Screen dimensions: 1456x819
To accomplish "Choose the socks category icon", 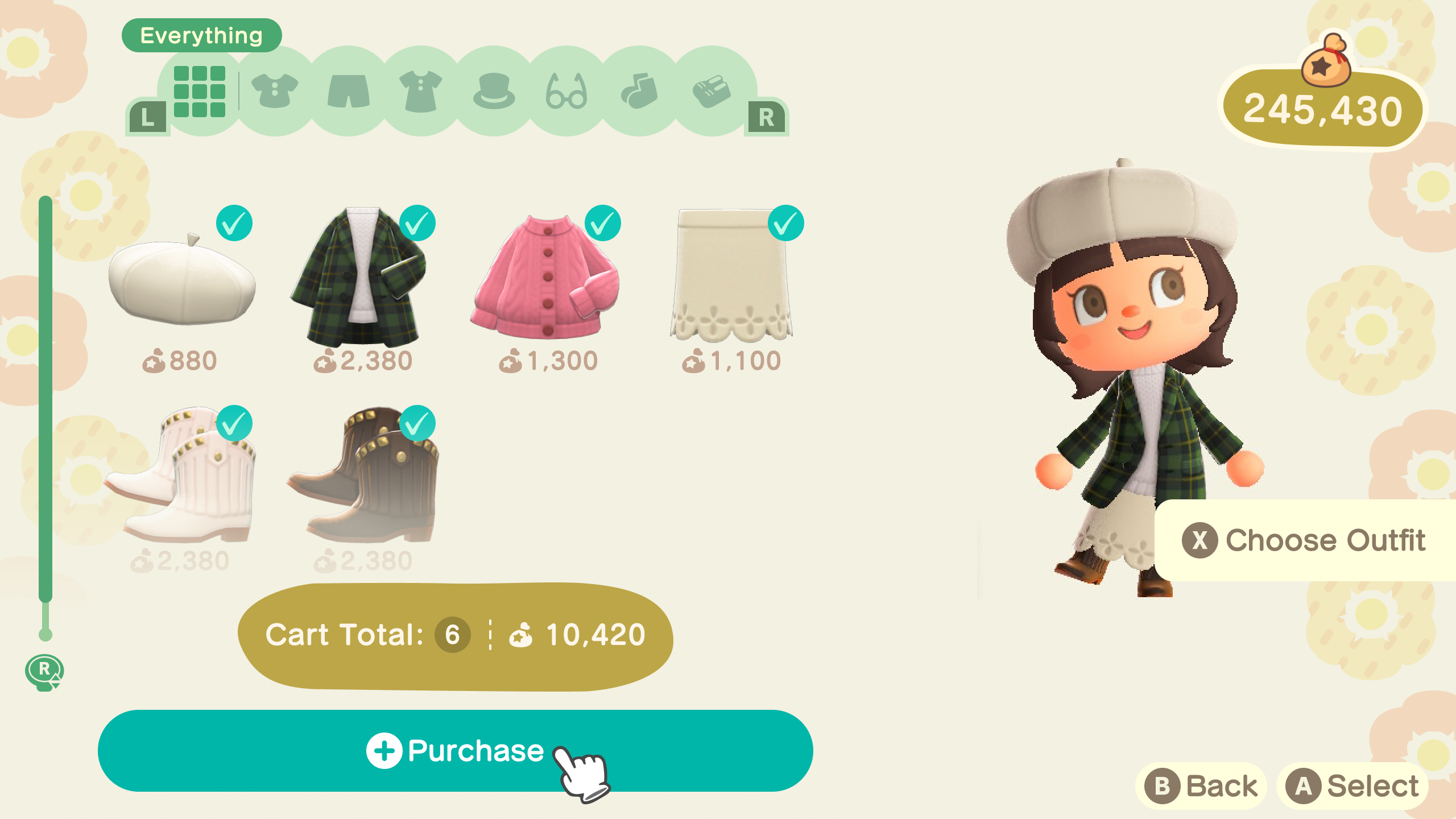I will tap(639, 91).
